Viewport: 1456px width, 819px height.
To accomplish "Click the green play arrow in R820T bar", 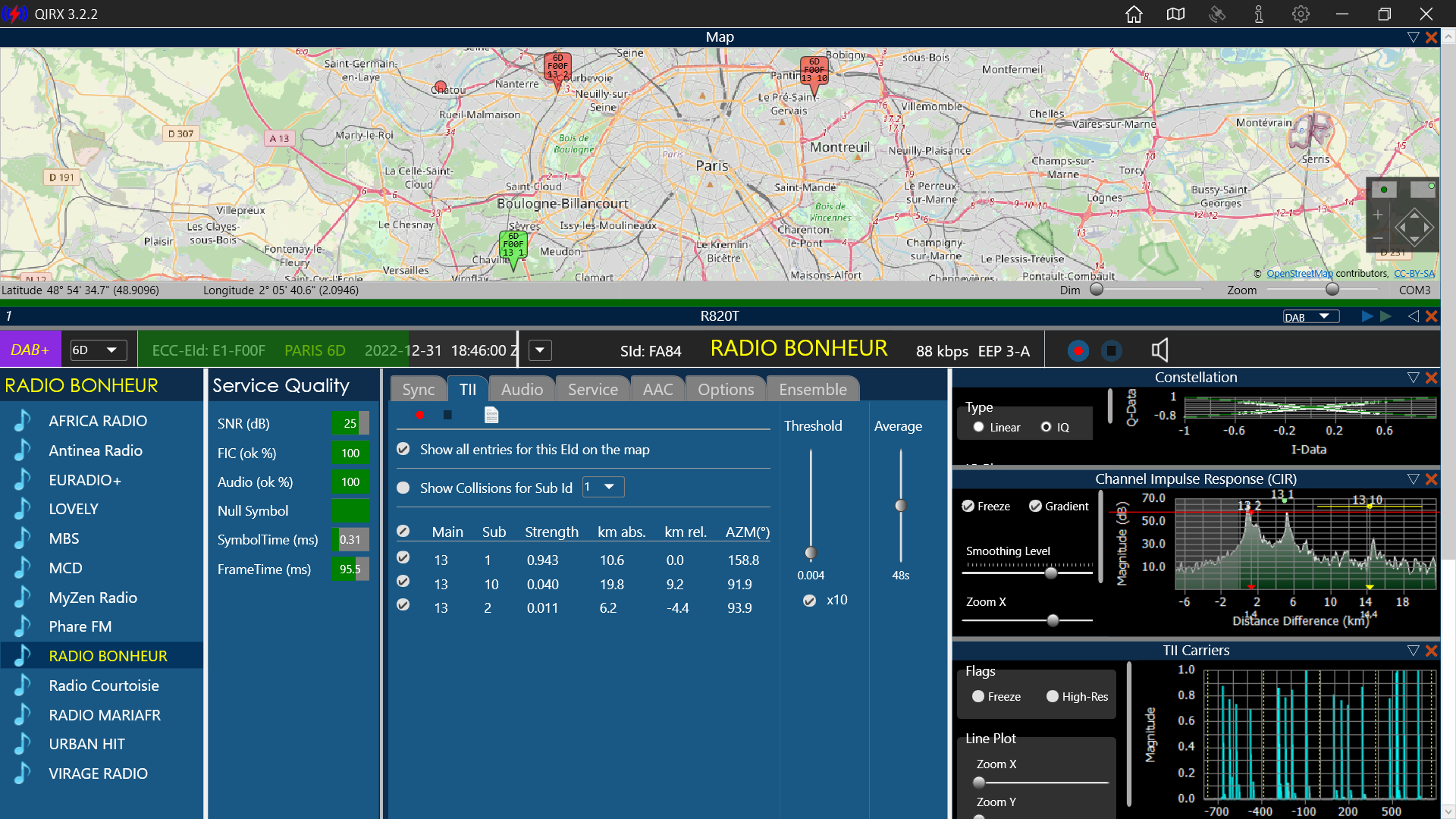I will (x=1385, y=316).
